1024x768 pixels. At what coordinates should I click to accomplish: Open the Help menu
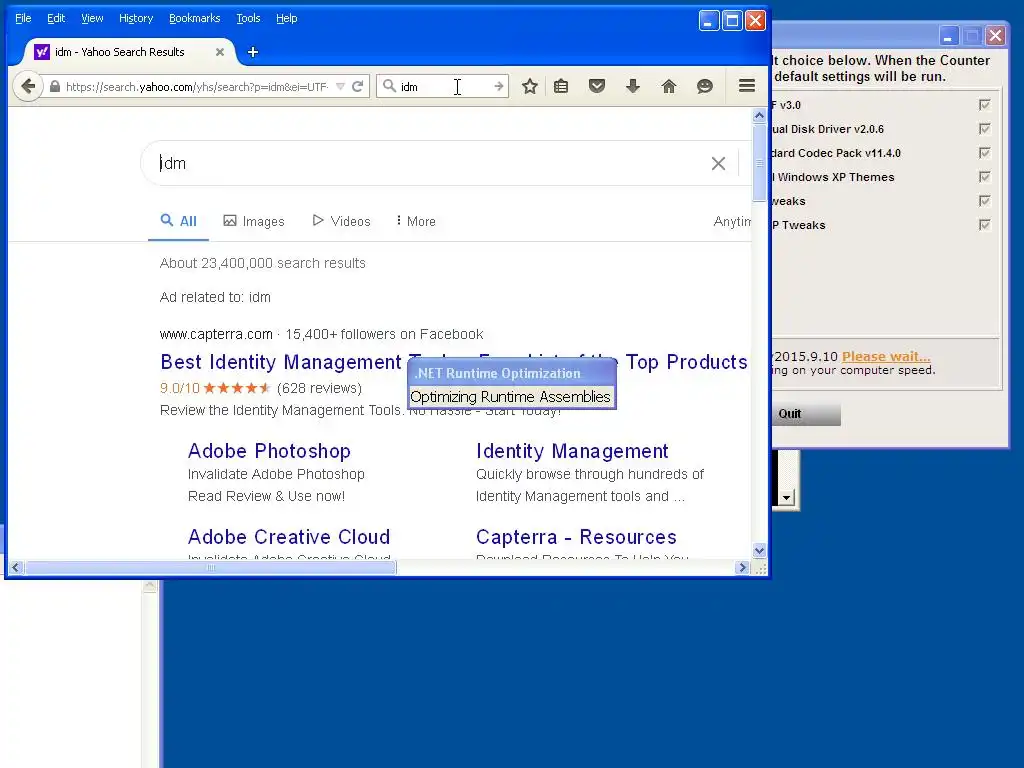pyautogui.click(x=287, y=18)
